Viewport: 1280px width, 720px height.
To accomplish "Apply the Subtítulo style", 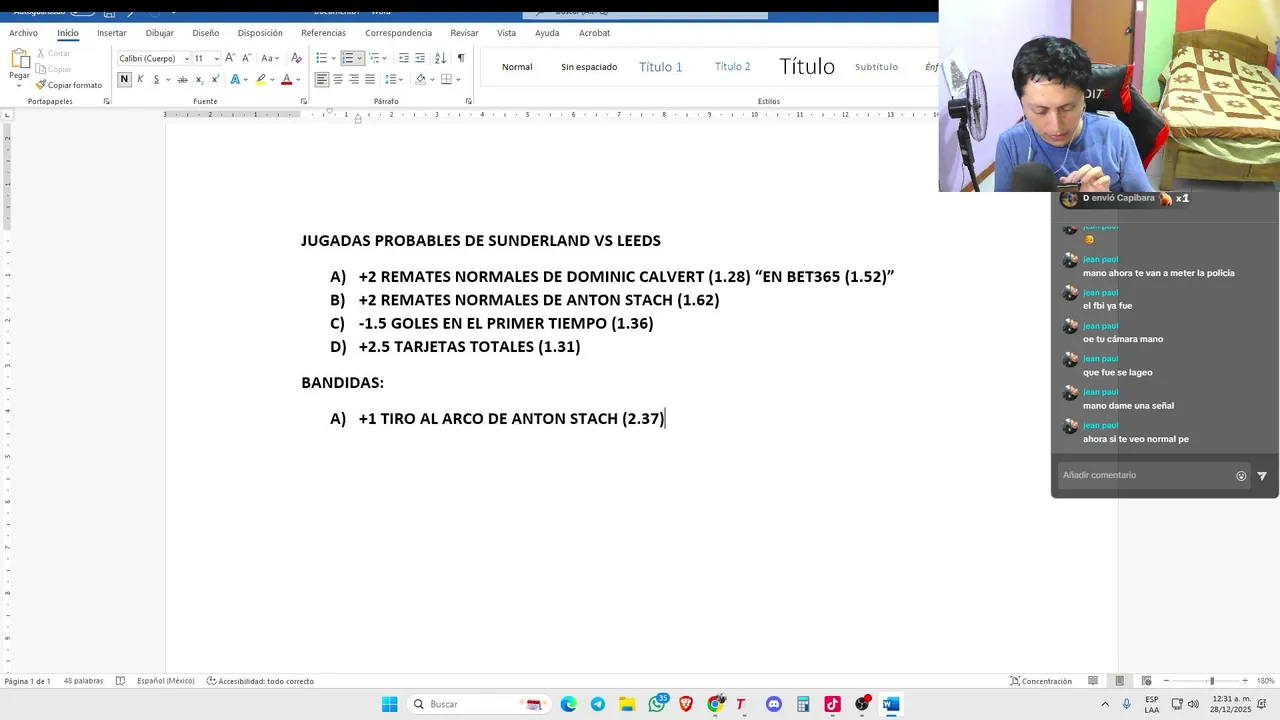I will [876, 67].
